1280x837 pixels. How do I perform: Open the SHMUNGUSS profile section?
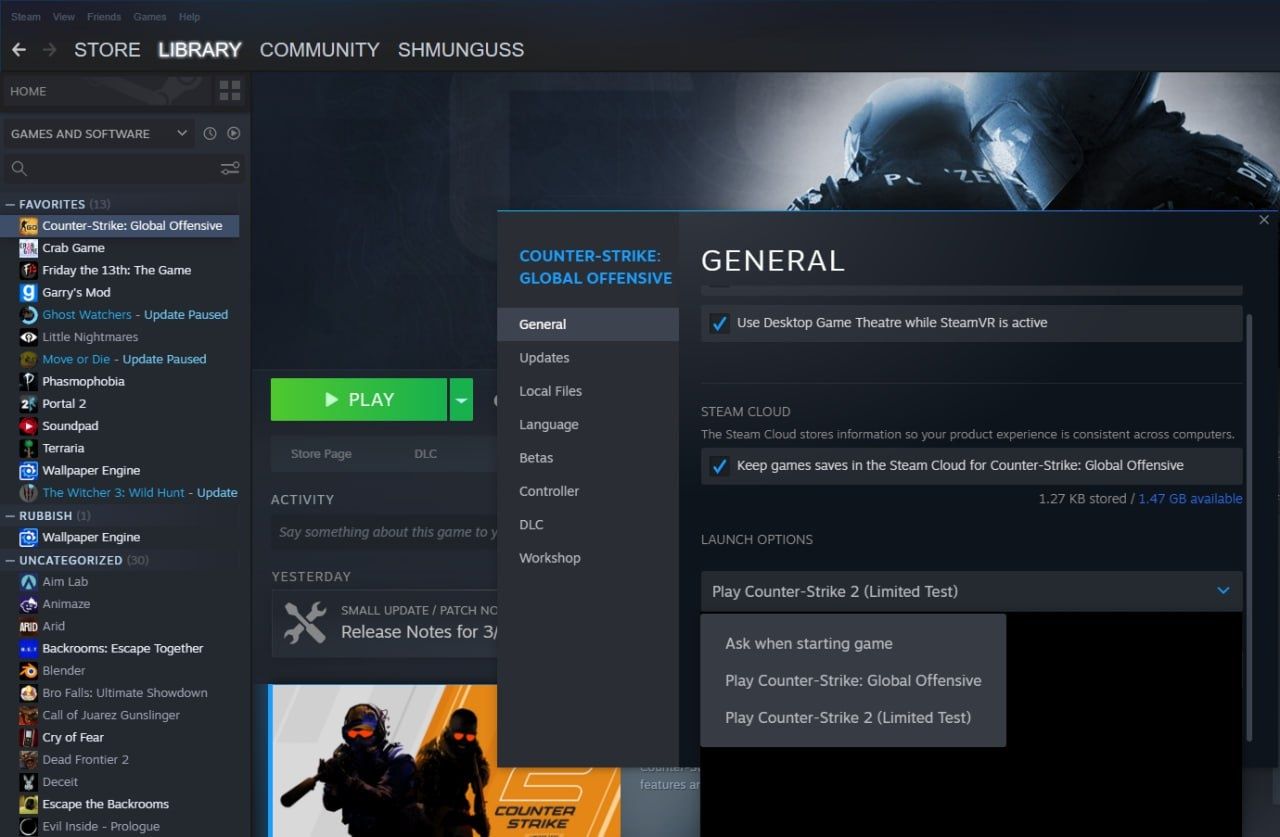[x=461, y=49]
